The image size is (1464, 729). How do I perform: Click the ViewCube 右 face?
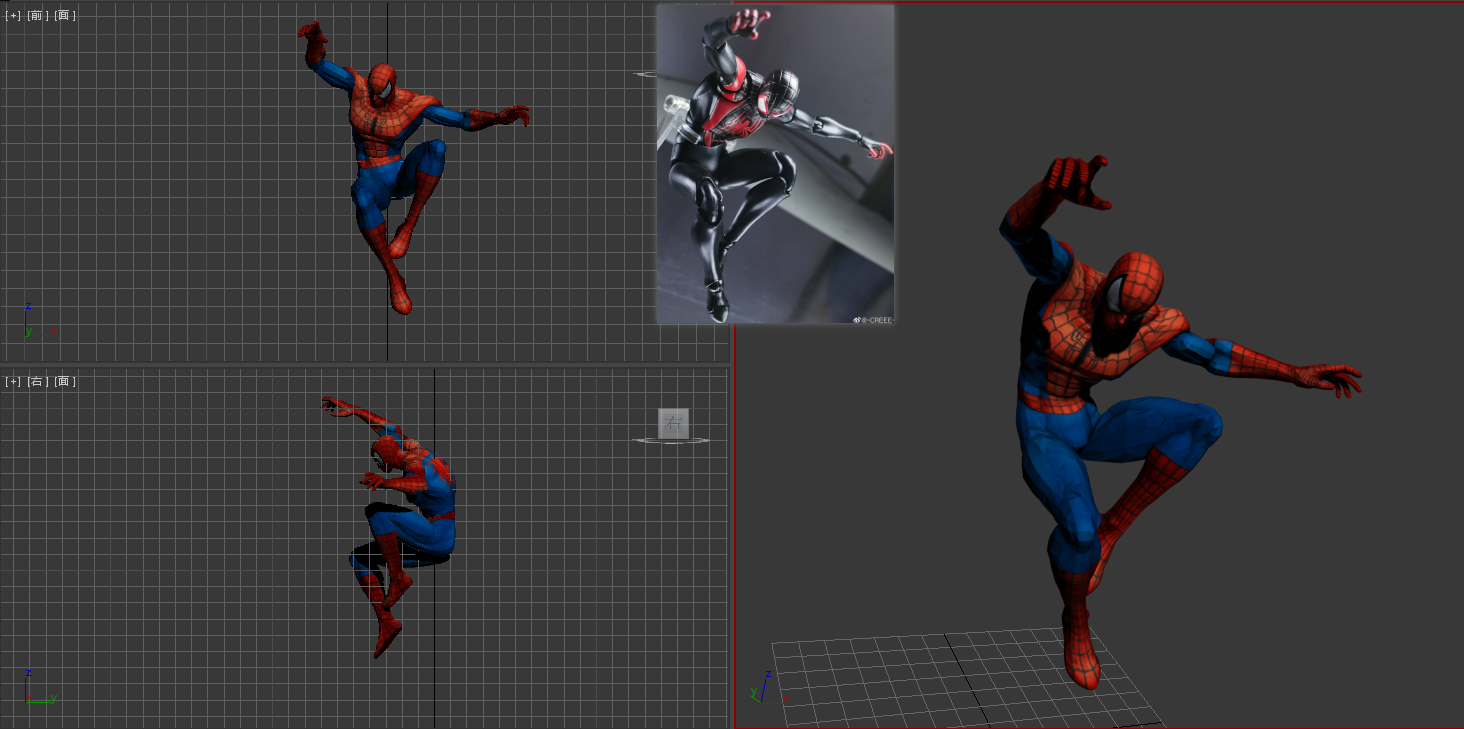[x=673, y=423]
